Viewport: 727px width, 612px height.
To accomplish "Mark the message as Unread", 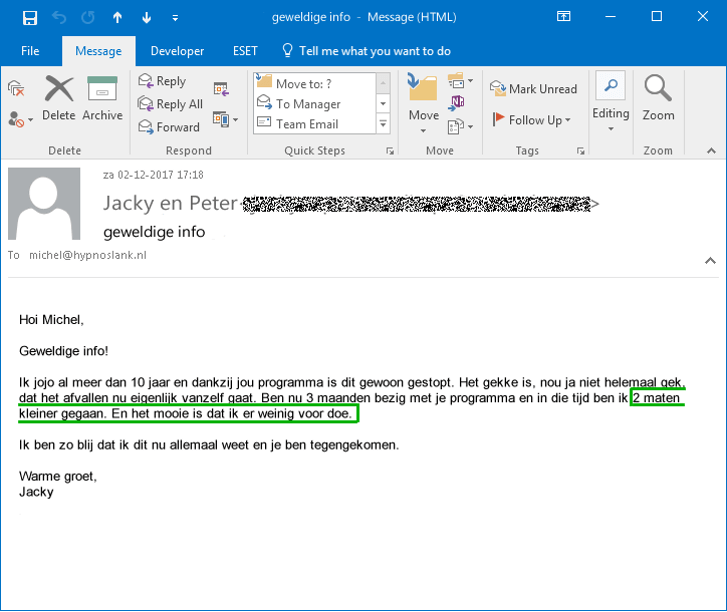I will 534,89.
